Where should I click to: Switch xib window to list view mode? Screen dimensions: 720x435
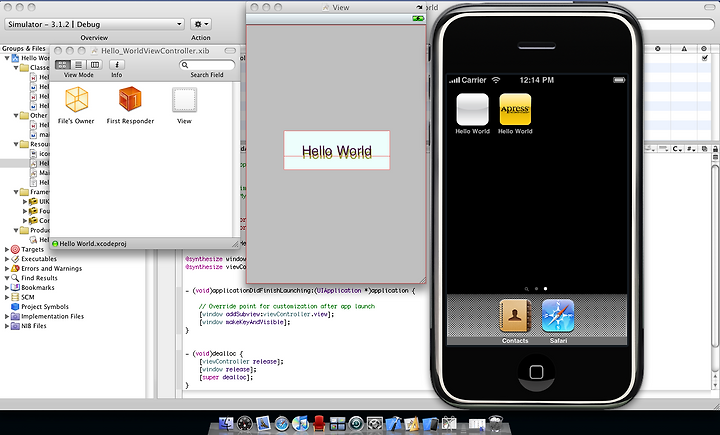tap(79, 65)
